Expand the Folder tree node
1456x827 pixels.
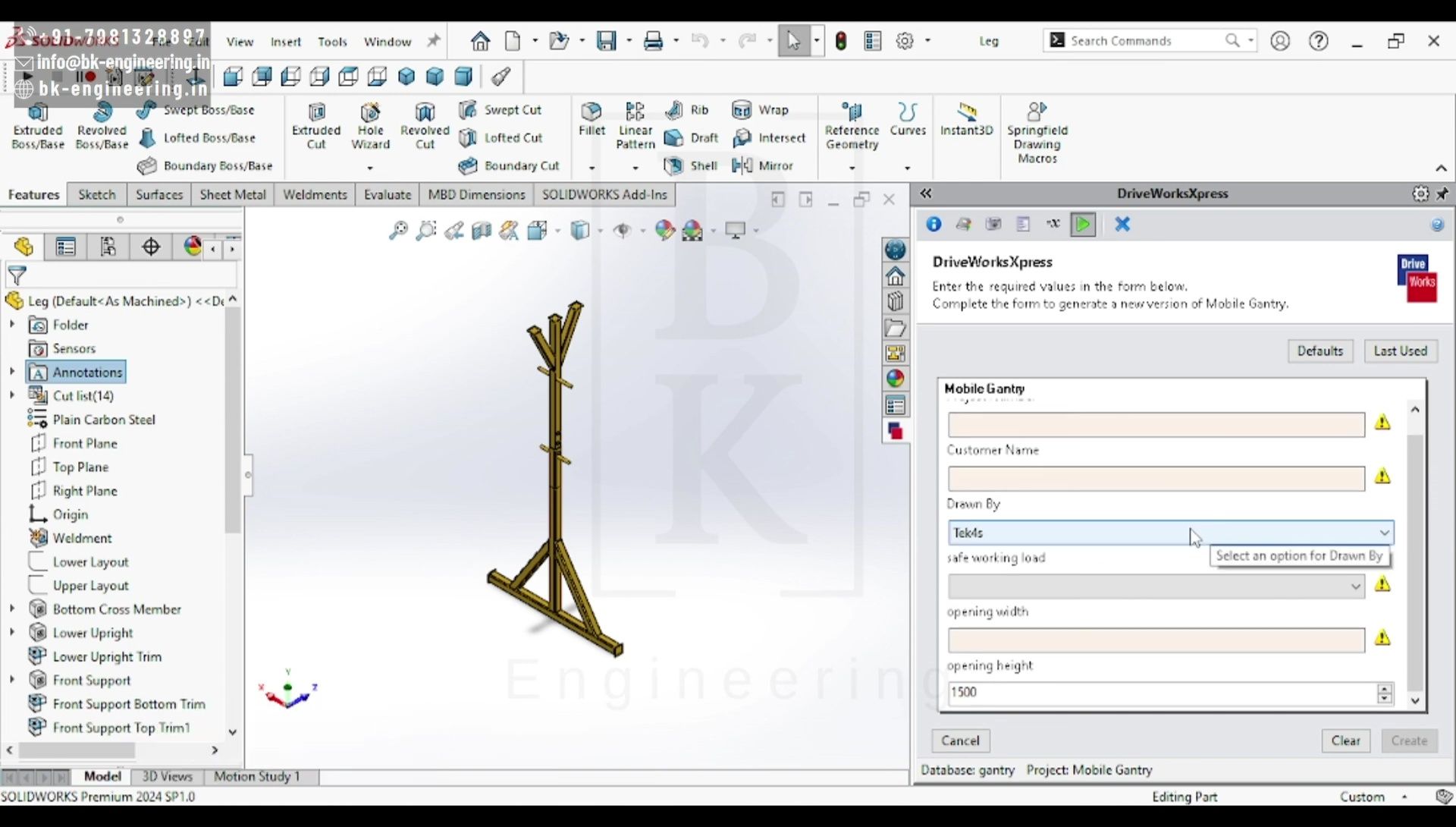(12, 324)
